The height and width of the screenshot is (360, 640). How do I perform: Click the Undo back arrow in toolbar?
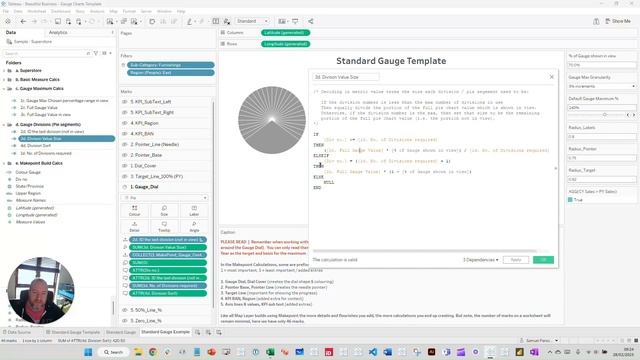pos(23,21)
